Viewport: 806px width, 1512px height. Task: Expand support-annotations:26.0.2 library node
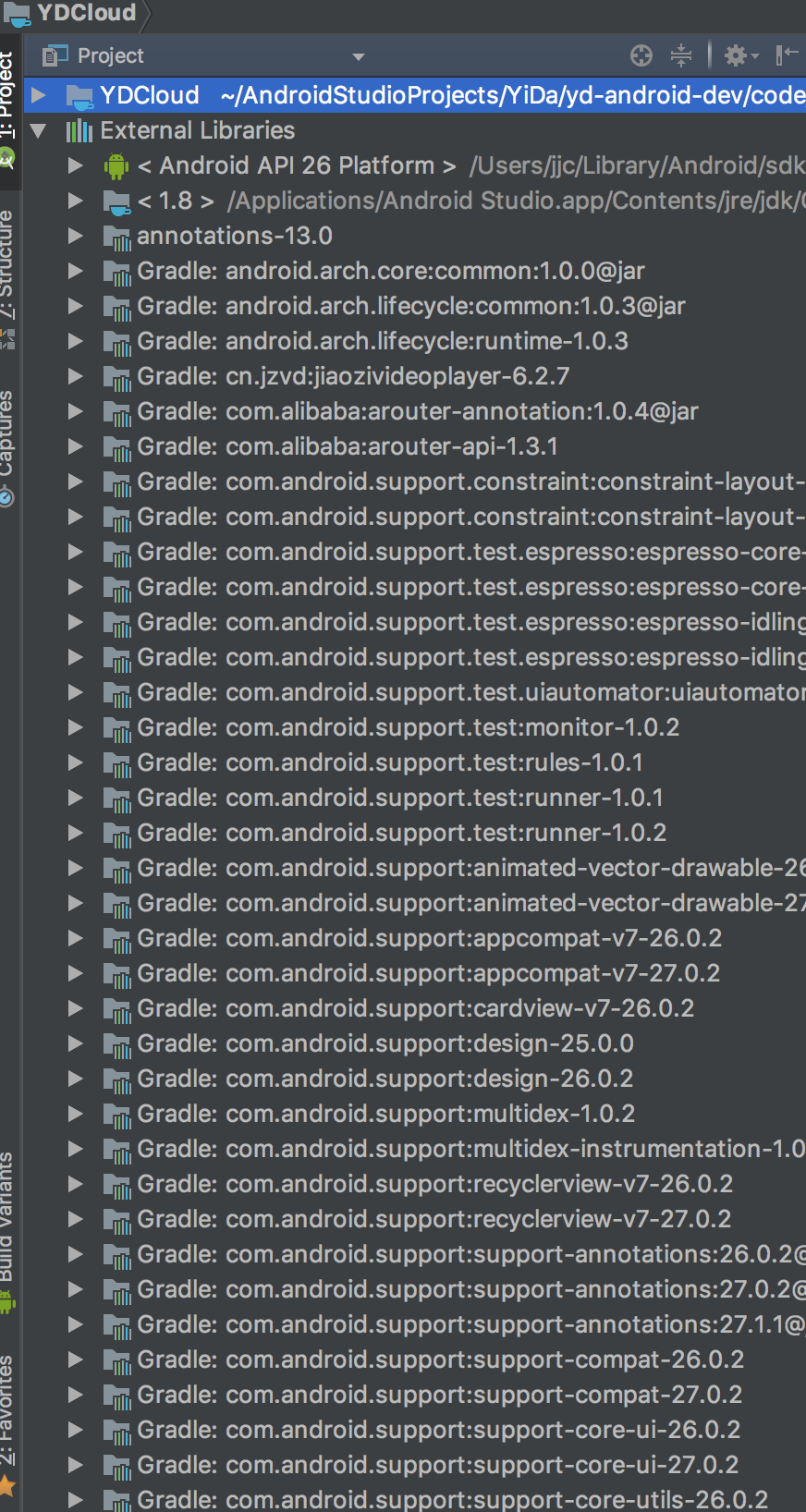76,1254
